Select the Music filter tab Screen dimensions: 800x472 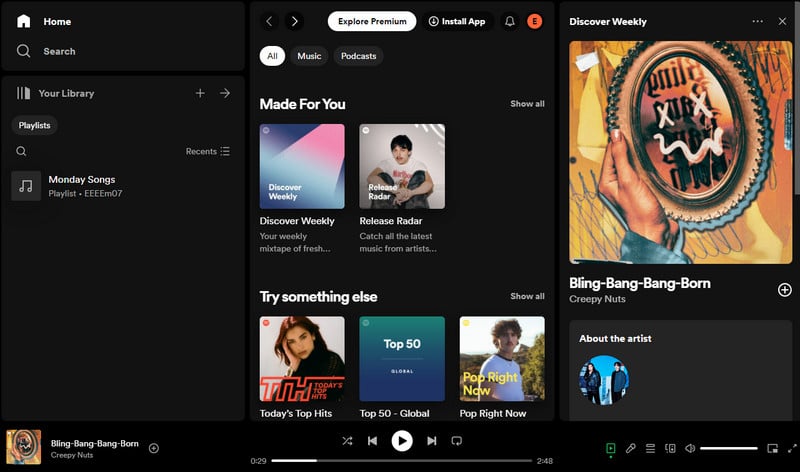point(309,56)
